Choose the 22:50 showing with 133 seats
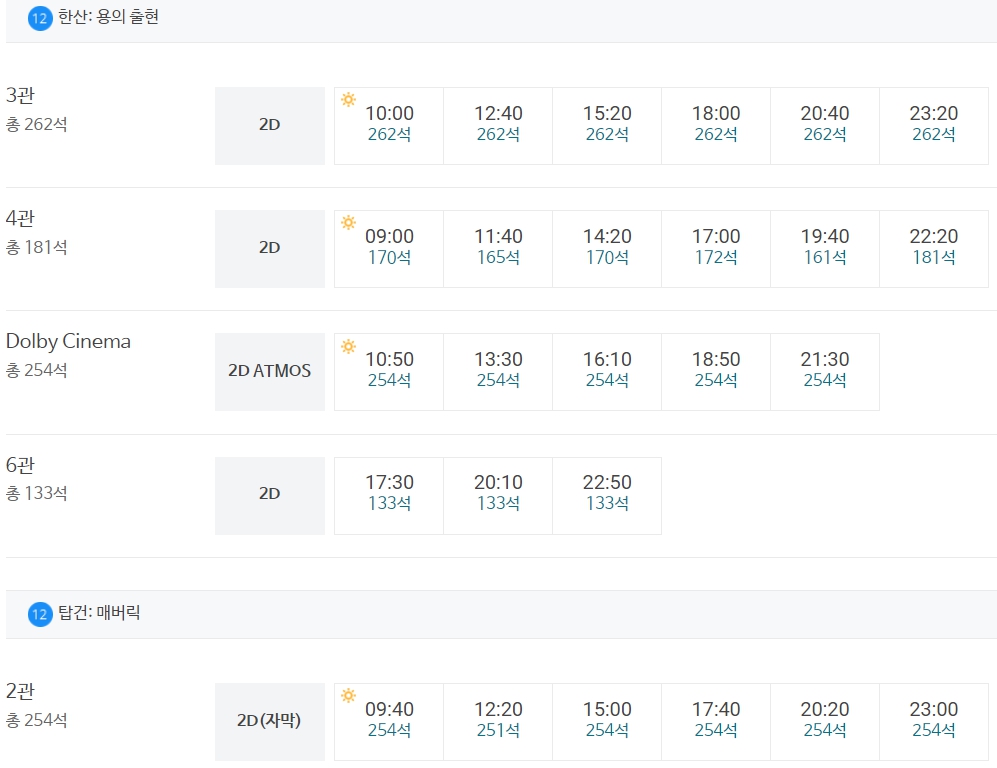The image size is (997, 768). click(607, 496)
